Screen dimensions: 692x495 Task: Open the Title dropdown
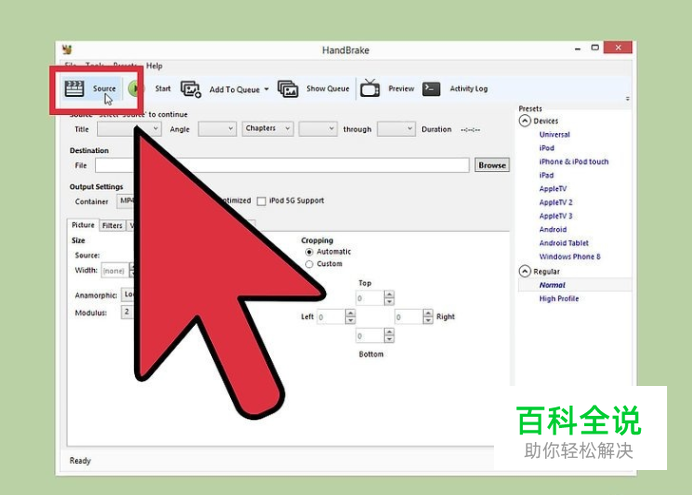coord(129,129)
